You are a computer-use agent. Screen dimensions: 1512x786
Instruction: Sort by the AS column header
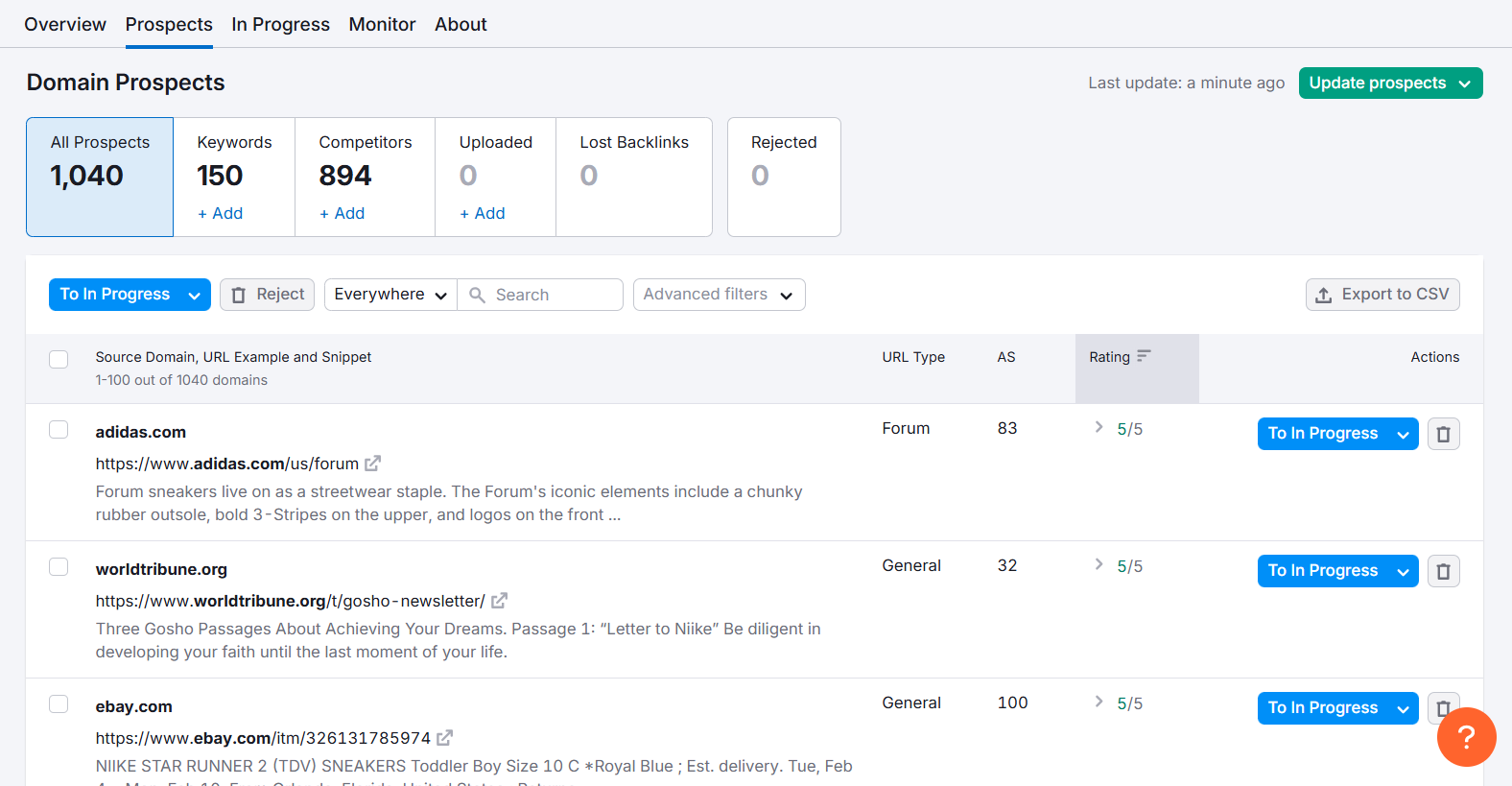(x=1005, y=357)
